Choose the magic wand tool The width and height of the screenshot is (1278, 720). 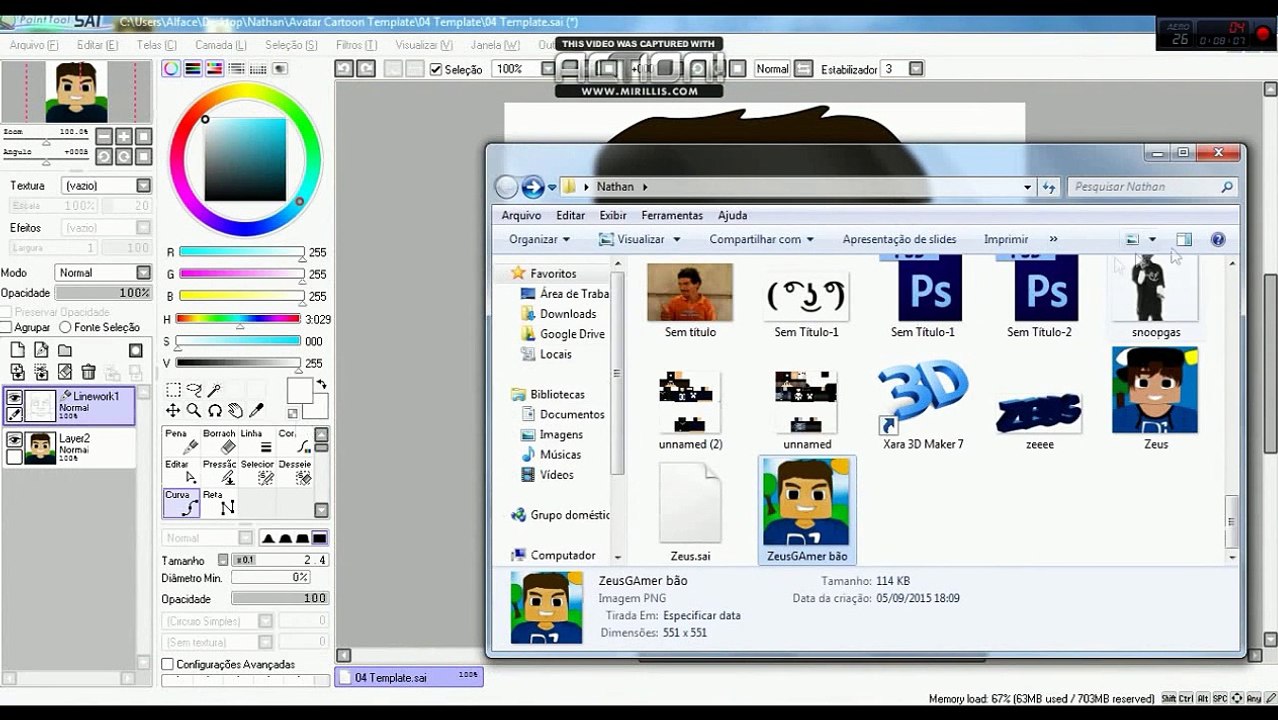tap(214, 390)
